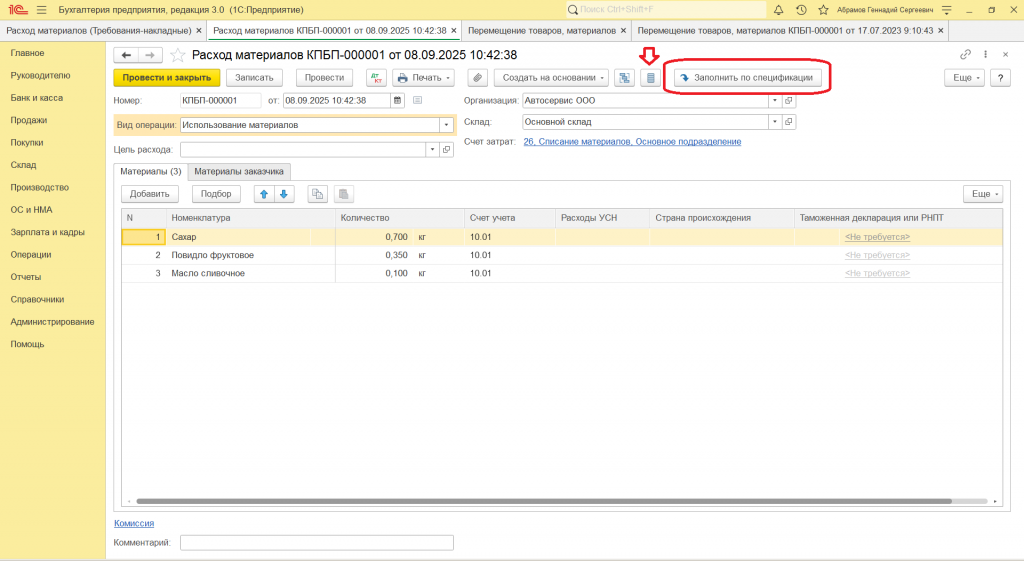Open the date calendar picker
1024x561 pixels.
397,101
